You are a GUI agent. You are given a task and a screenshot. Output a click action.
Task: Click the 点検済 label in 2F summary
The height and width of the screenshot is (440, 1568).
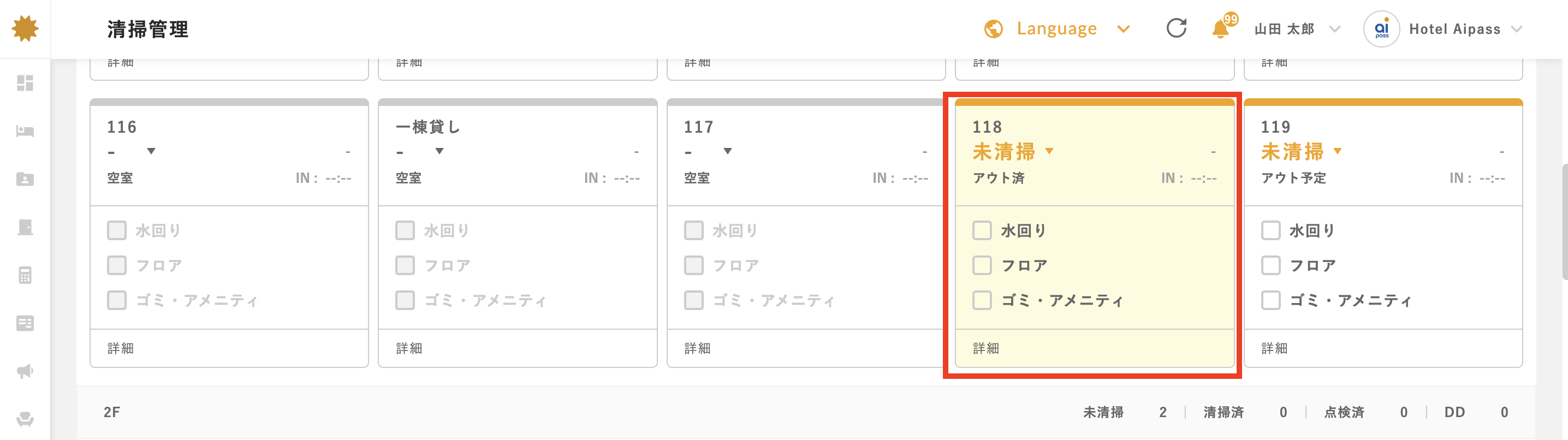point(1344,412)
